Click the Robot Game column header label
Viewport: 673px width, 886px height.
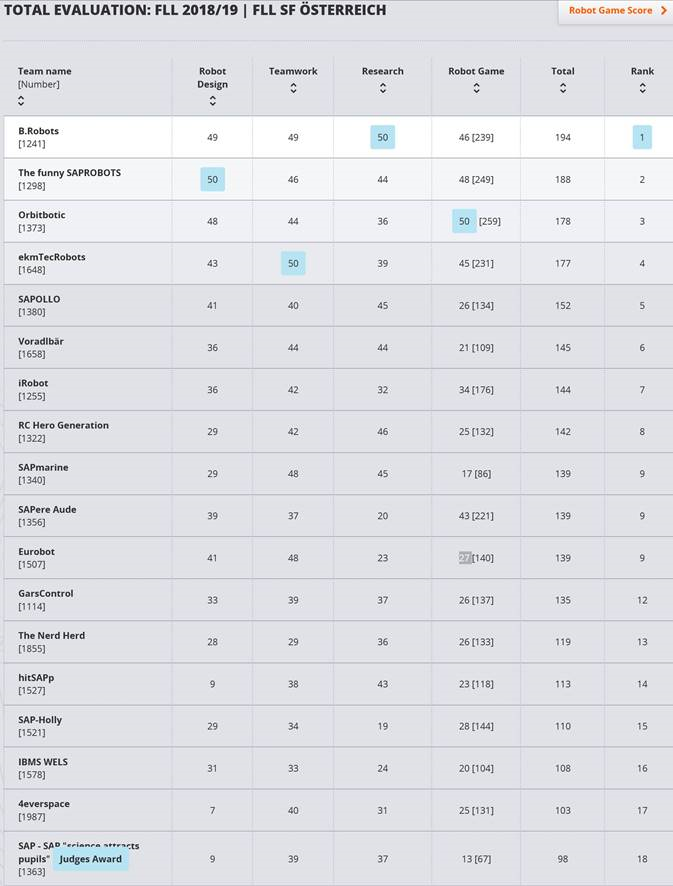[476, 71]
